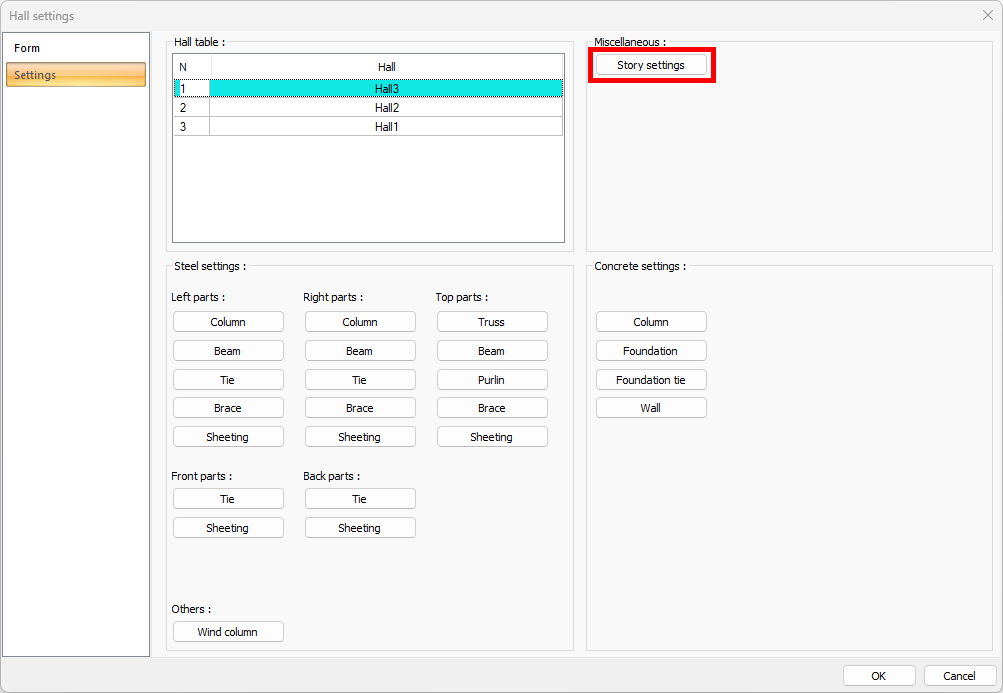The image size is (1003, 693).
Task: Open the Story settings button
Action: point(651,65)
